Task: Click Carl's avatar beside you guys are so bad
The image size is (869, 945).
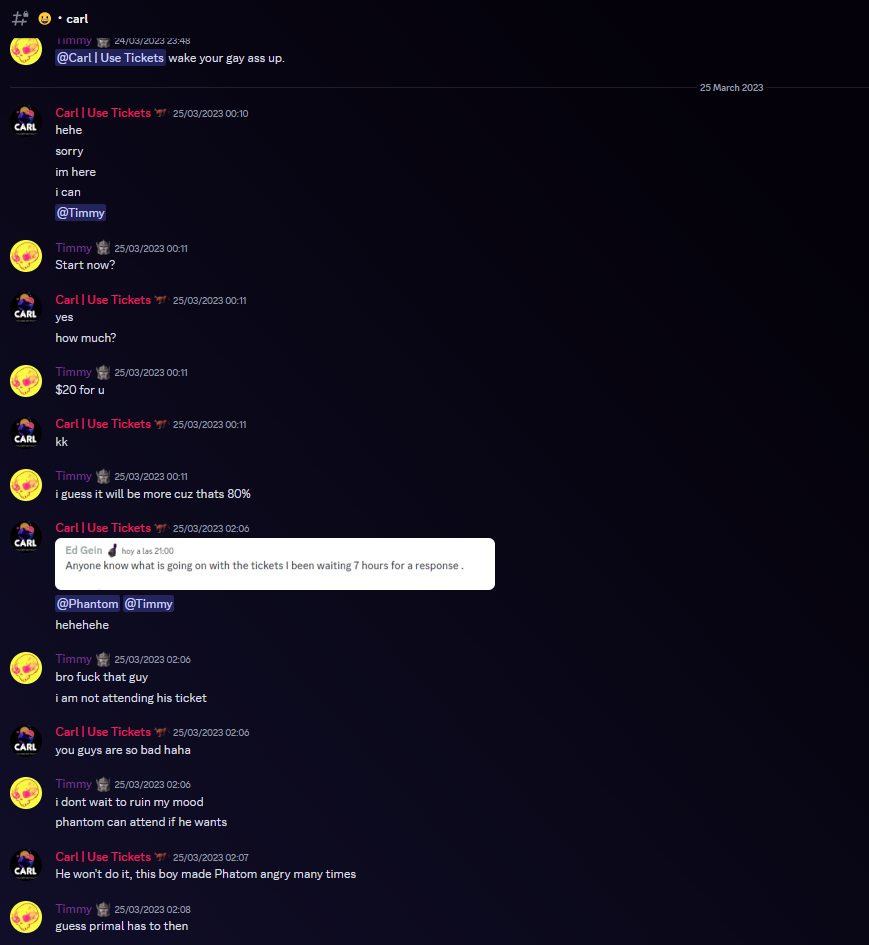Action: click(x=25, y=740)
